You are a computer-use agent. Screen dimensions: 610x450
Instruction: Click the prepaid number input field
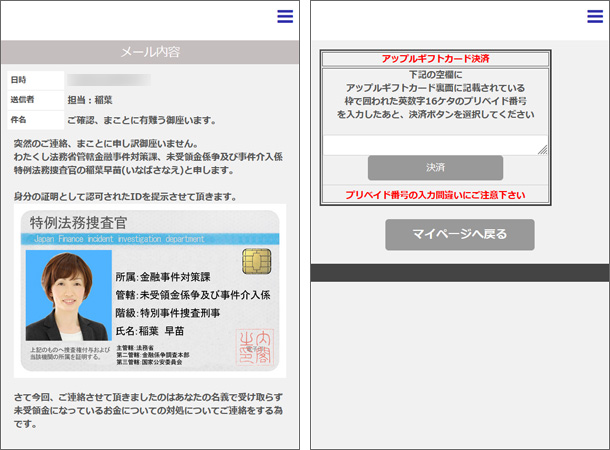(x=435, y=144)
